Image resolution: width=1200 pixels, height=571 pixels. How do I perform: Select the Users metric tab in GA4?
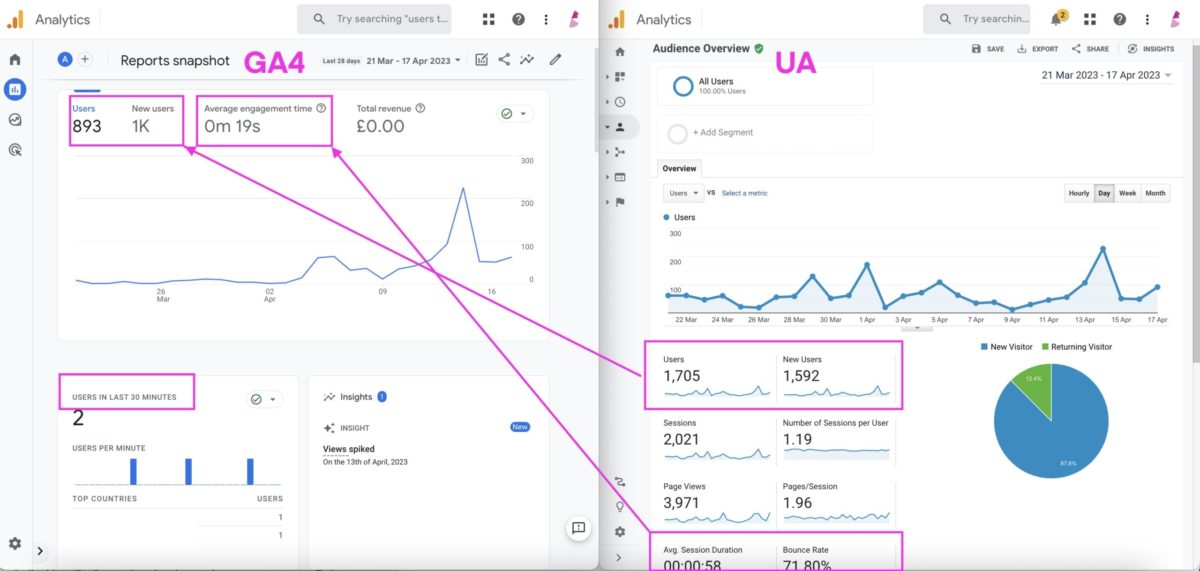point(86,117)
